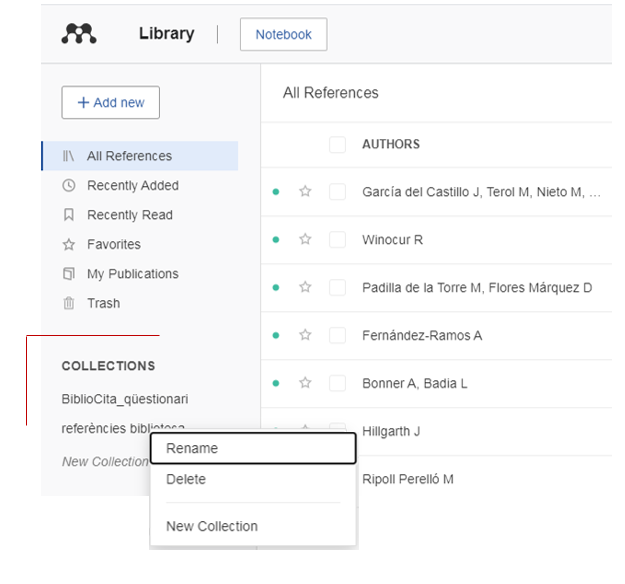Open the Bonner A, Badia L reference

pos(415,383)
